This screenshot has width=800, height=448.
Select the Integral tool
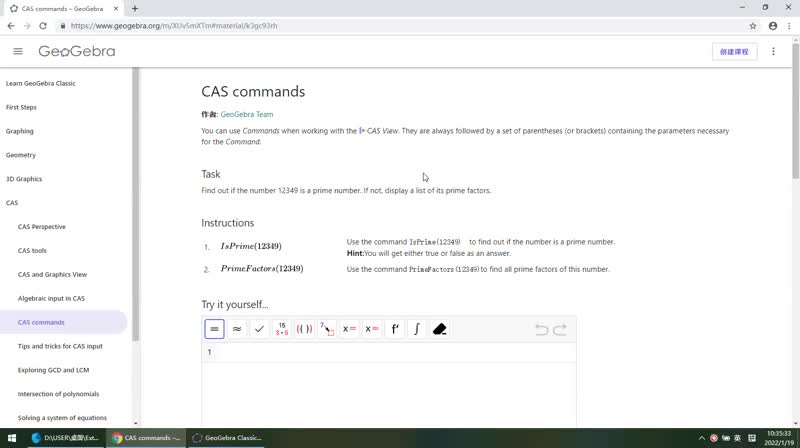(417, 329)
